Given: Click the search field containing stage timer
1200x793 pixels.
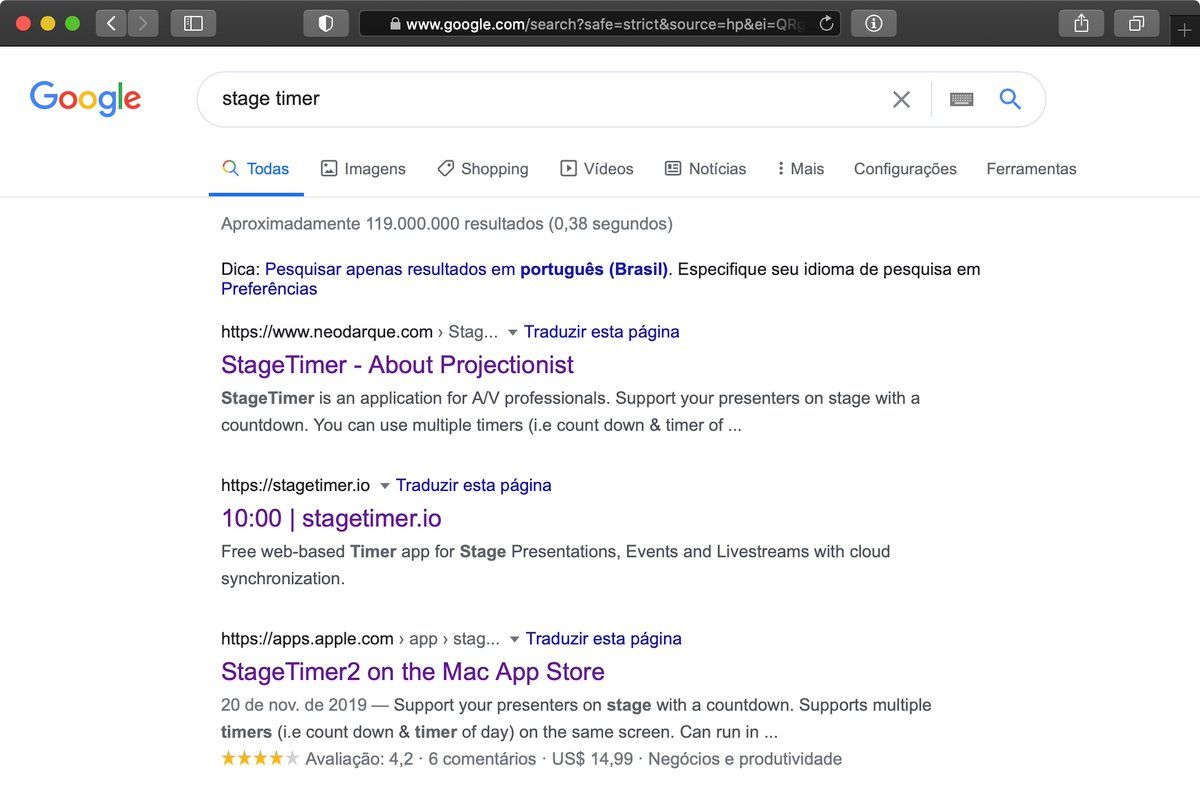Looking at the screenshot, I should point(540,99).
